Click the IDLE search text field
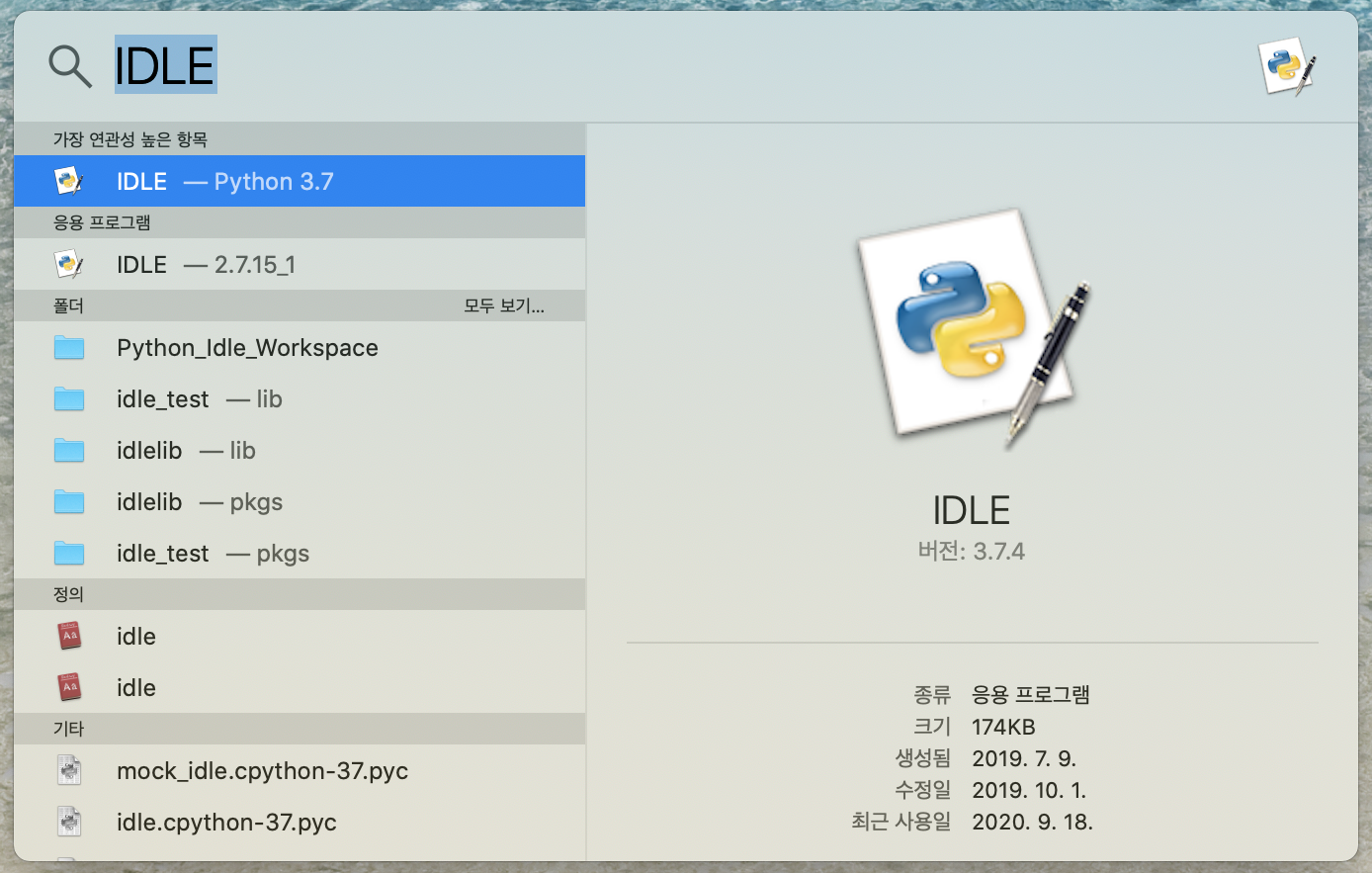 tap(165, 65)
